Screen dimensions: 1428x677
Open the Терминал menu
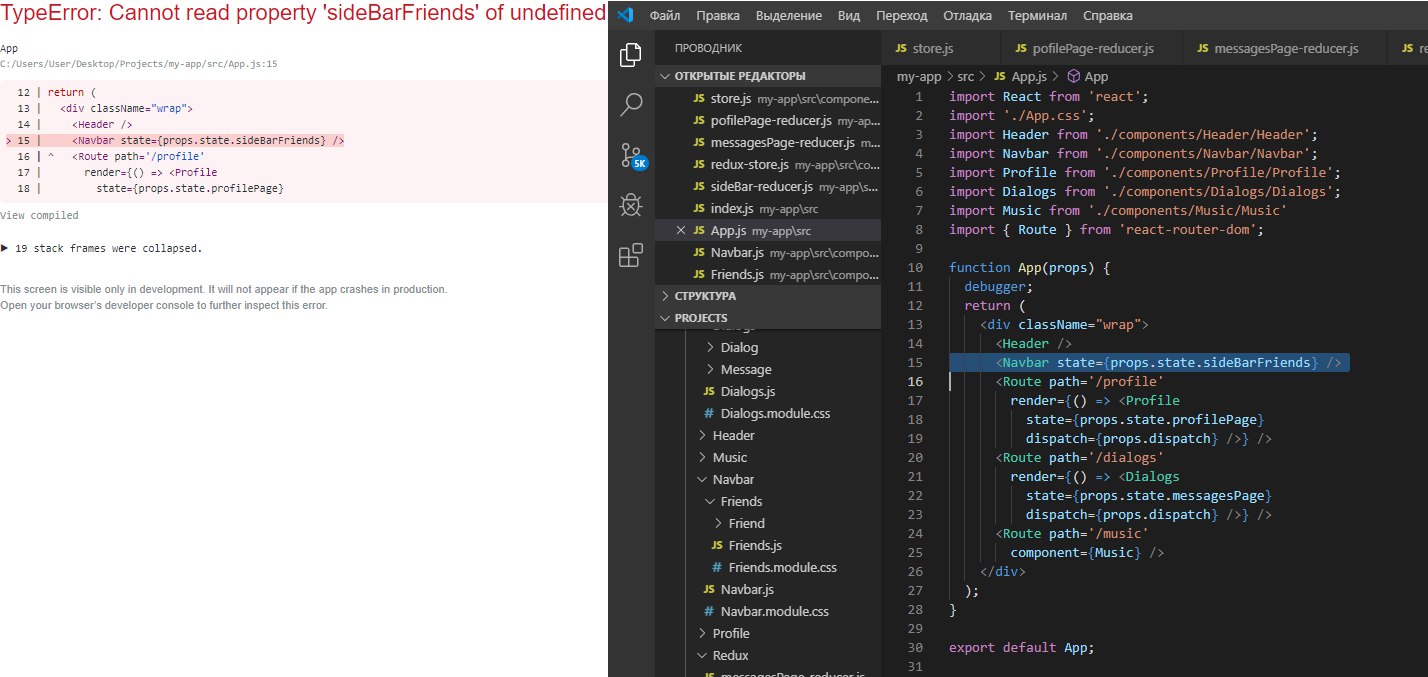click(x=1037, y=16)
